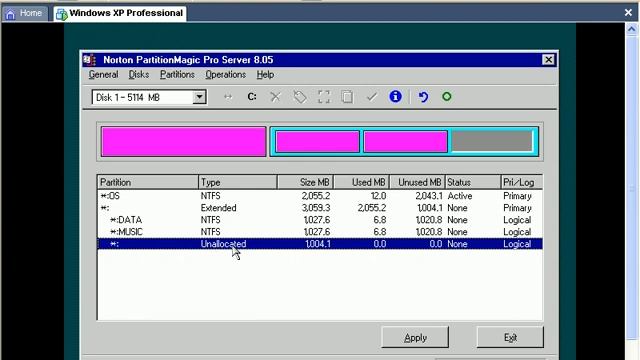Click the 3,059.3 size value of Extended row
Viewport: 640px width, 360px height.
point(316,208)
